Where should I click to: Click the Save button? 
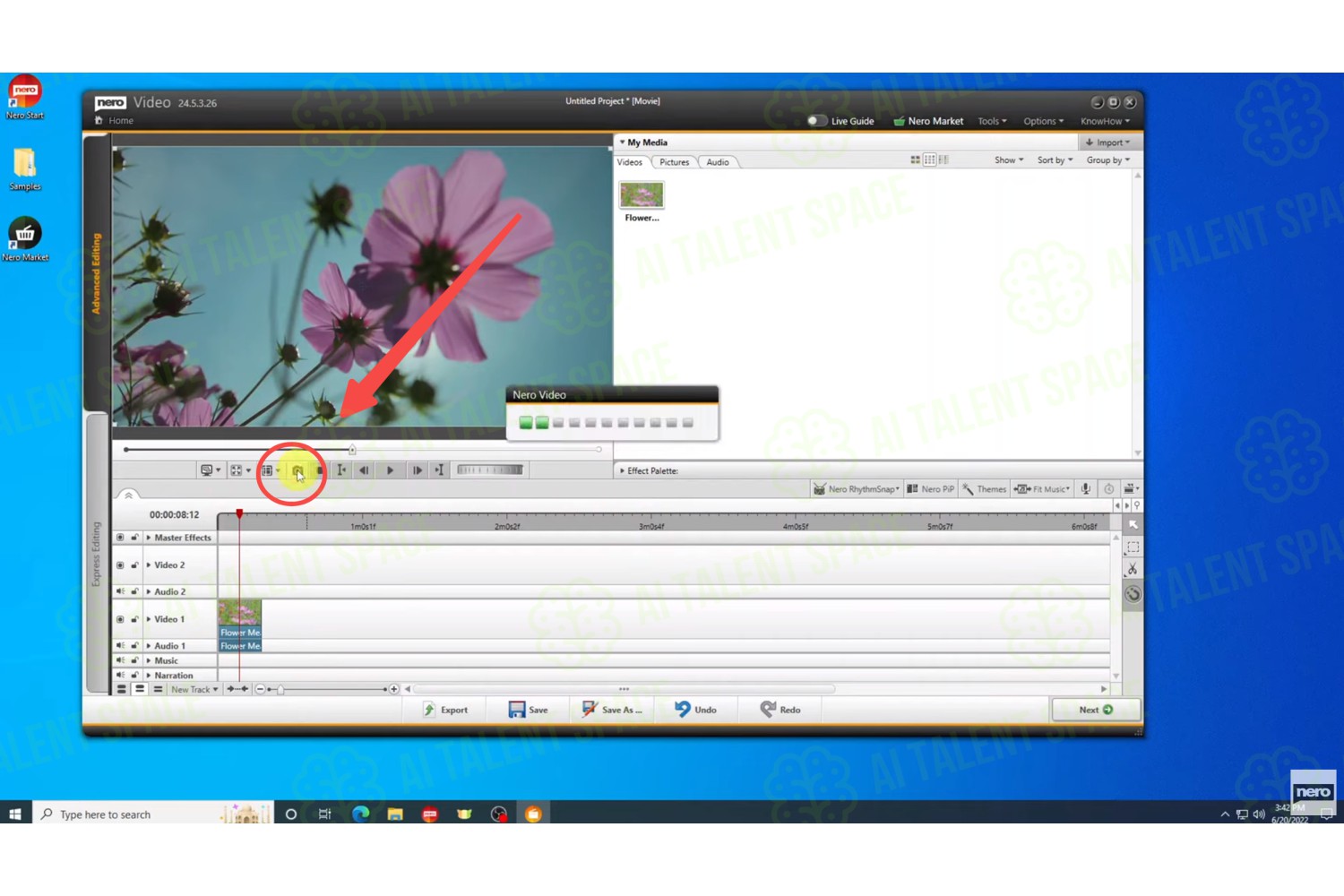pyautogui.click(x=529, y=710)
